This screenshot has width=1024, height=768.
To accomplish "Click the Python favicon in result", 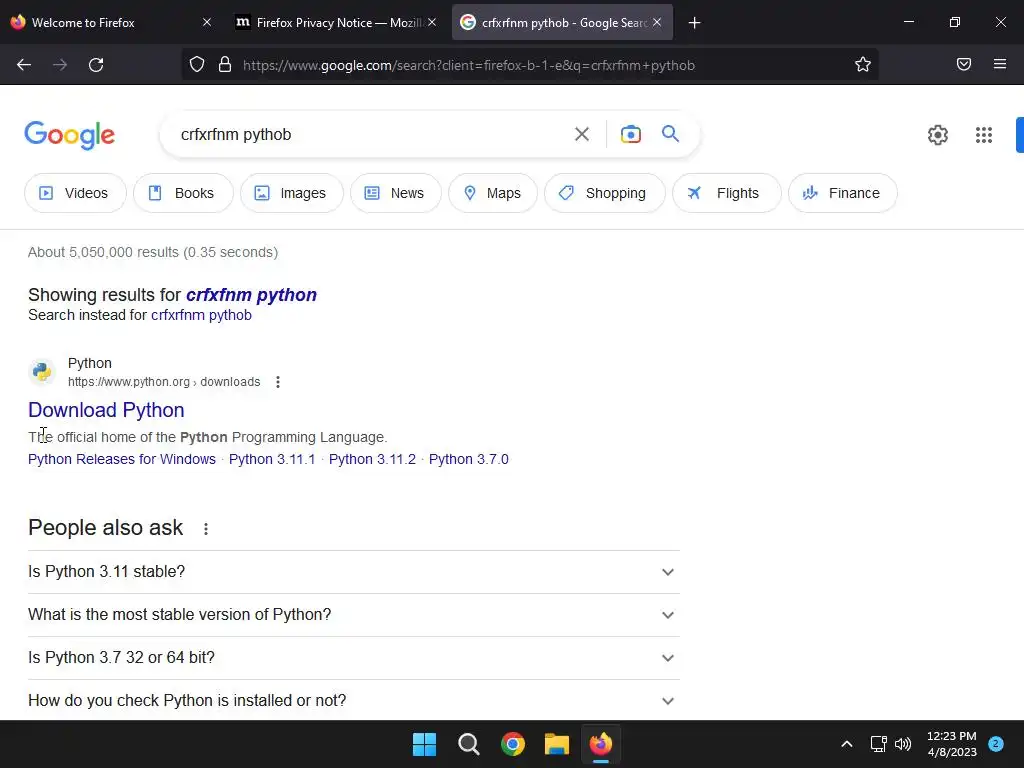I will tap(42, 372).
